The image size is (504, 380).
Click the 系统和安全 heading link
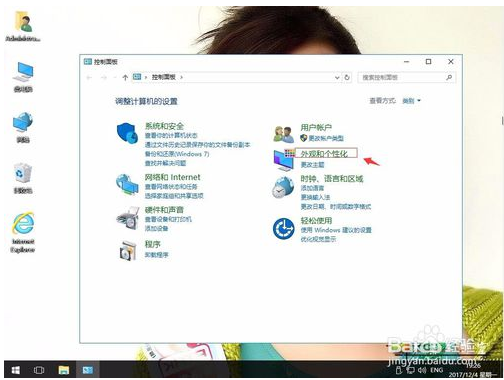(164, 126)
